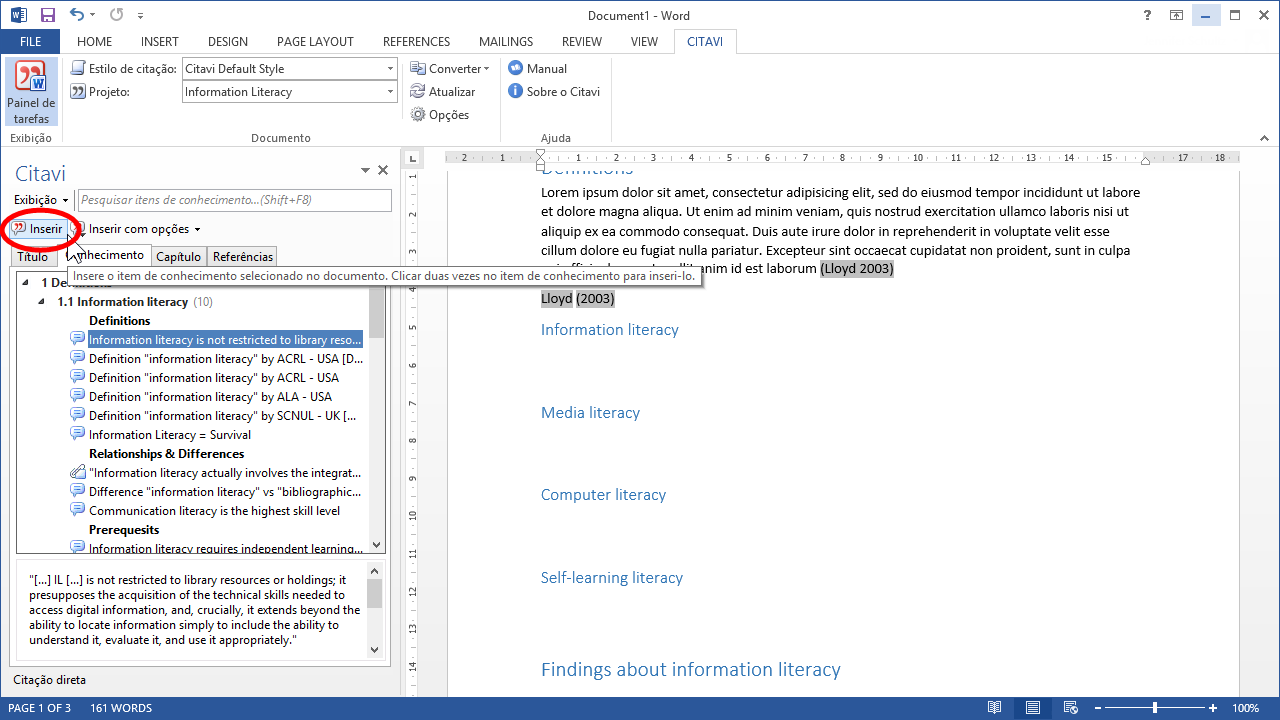
Task: Collapse 1.1 Information literacy tree node
Action: point(42,301)
